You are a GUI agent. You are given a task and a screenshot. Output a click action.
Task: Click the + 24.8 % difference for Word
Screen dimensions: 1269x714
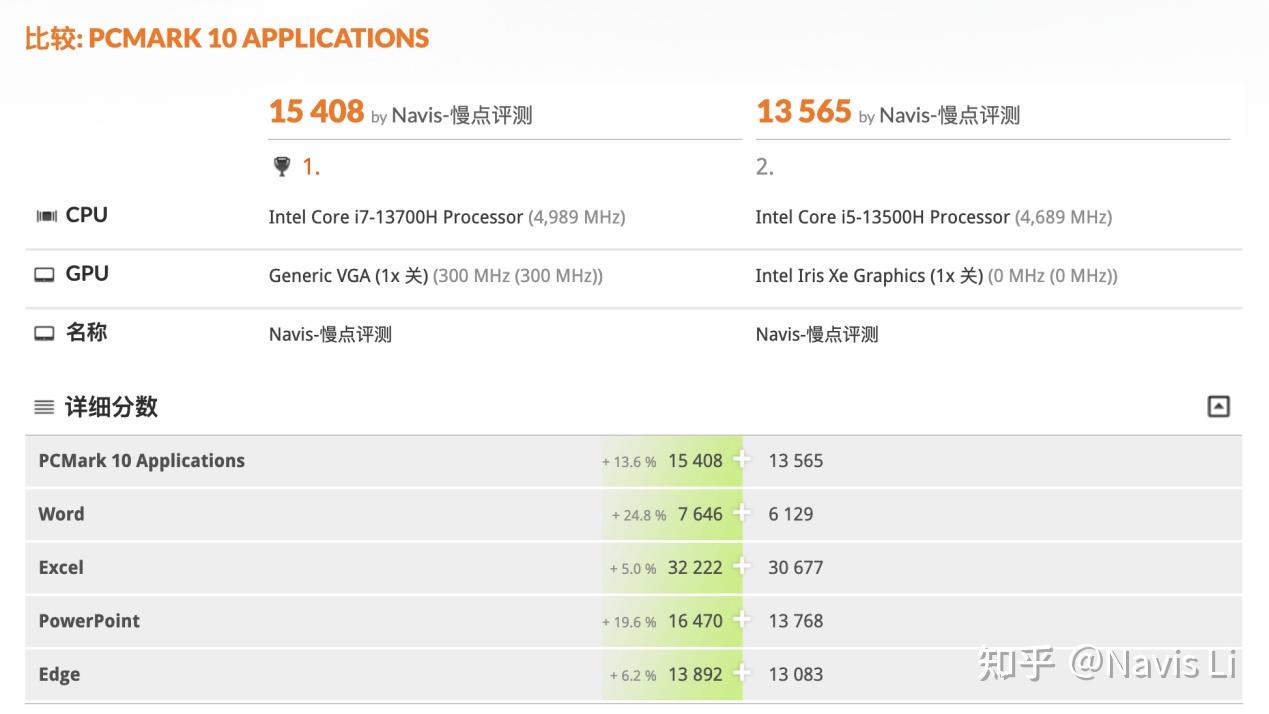[639, 515]
